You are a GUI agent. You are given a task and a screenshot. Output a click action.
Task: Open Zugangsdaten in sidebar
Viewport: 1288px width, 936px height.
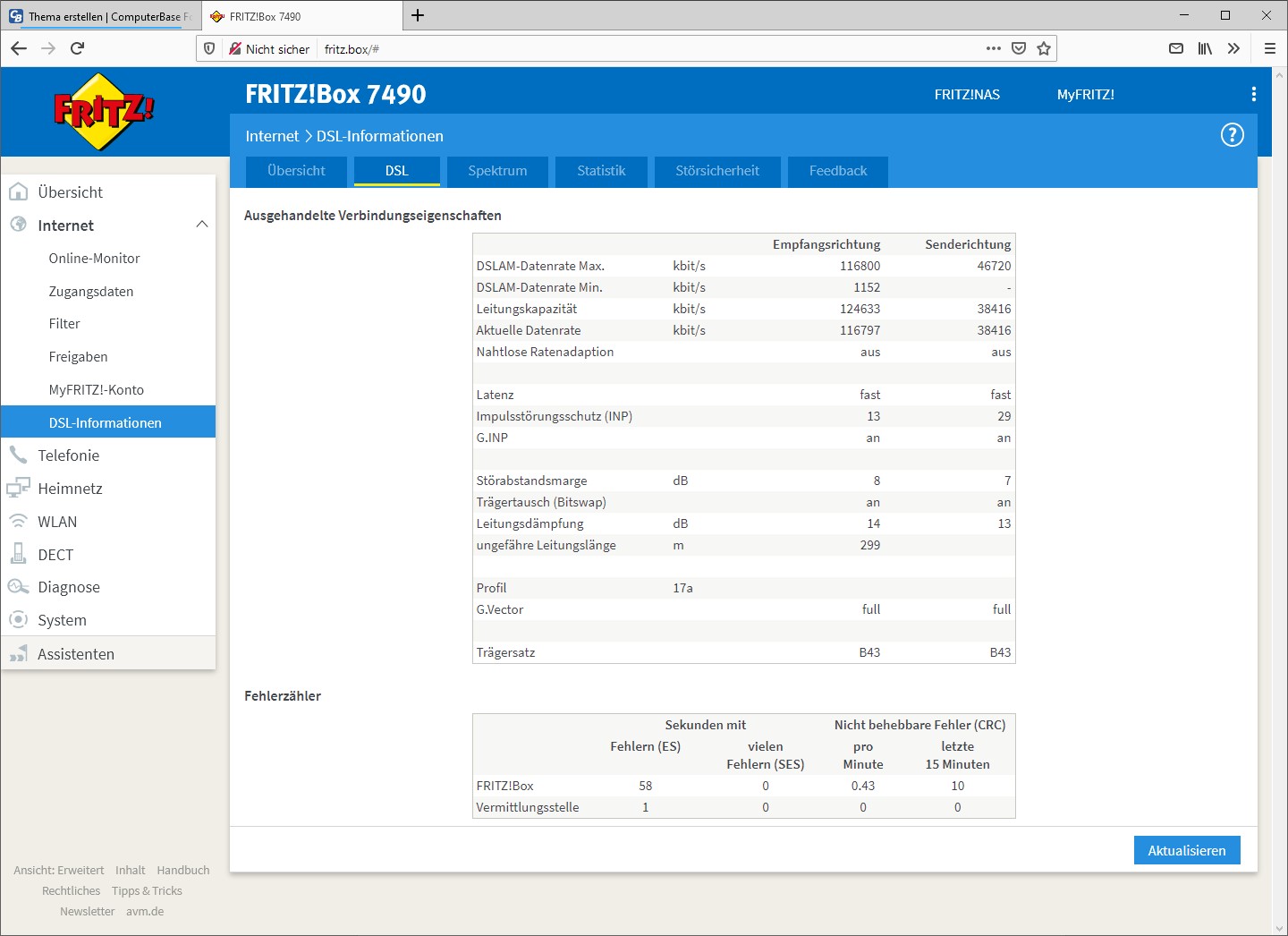108,291
